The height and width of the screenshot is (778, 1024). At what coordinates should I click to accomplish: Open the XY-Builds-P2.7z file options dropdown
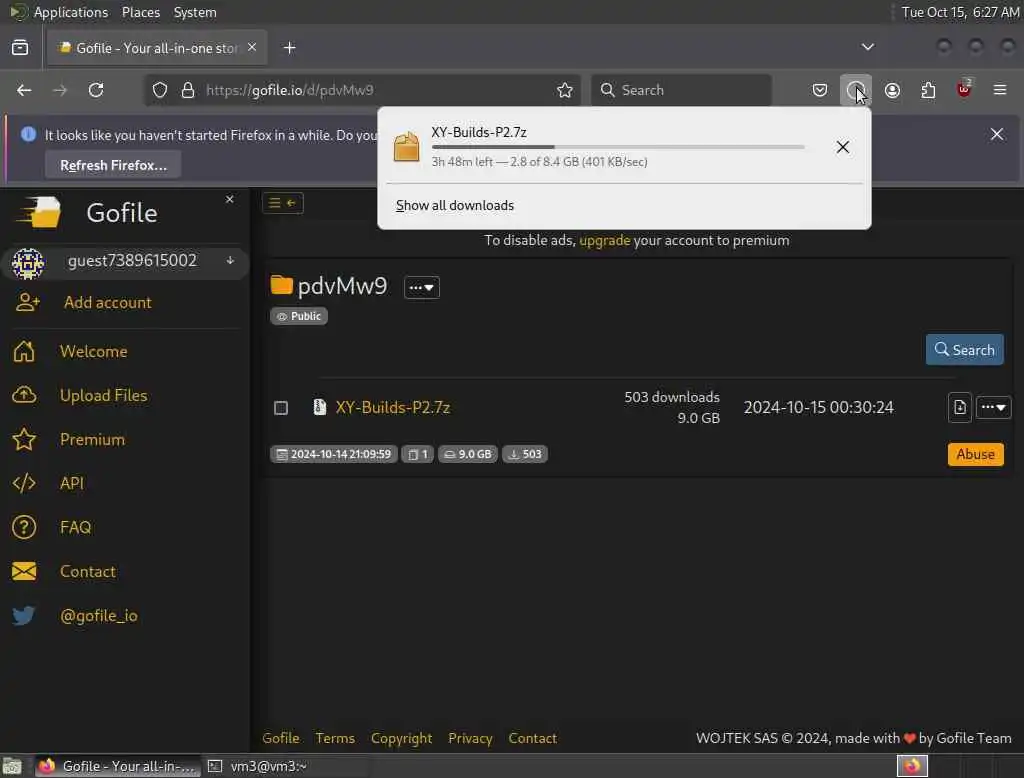(x=993, y=407)
